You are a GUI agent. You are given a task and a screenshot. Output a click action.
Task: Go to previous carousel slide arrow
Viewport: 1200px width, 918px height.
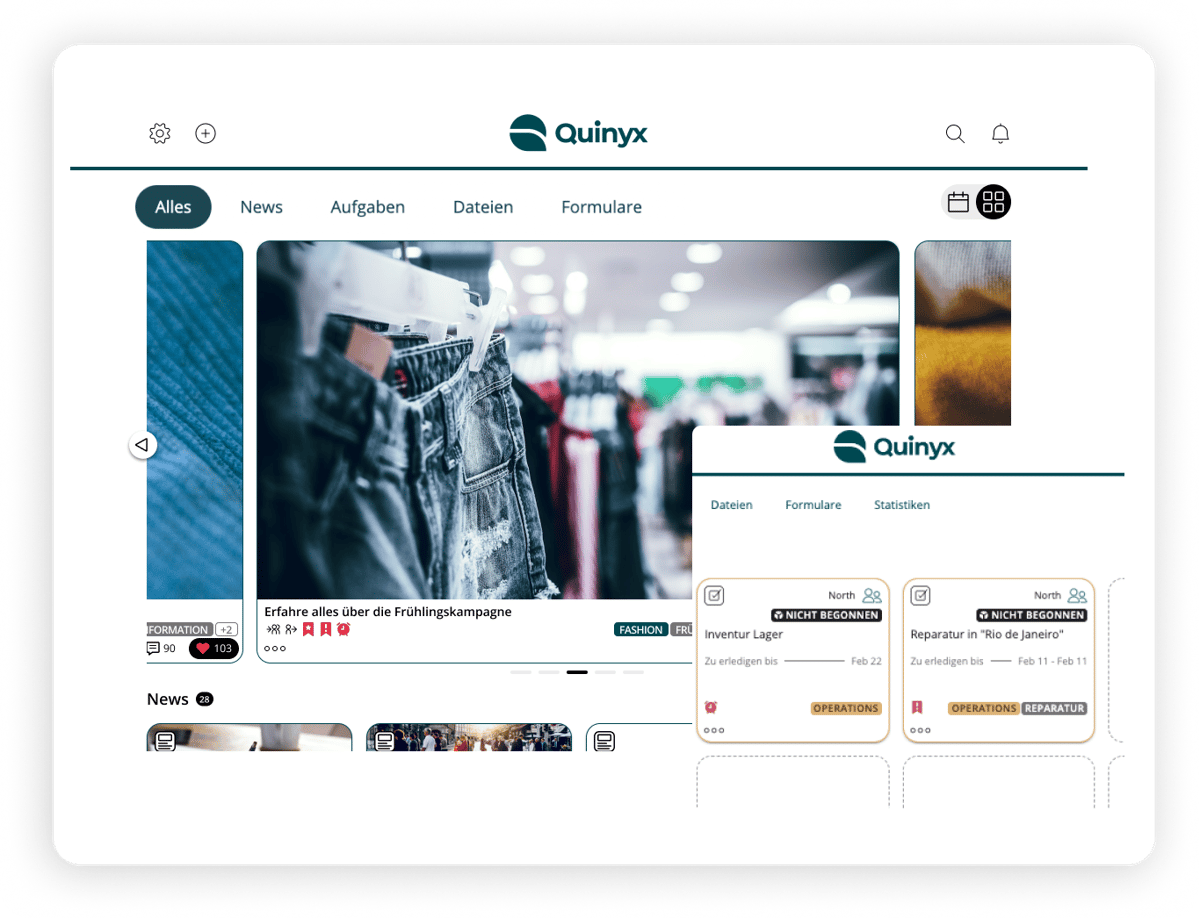(x=143, y=445)
